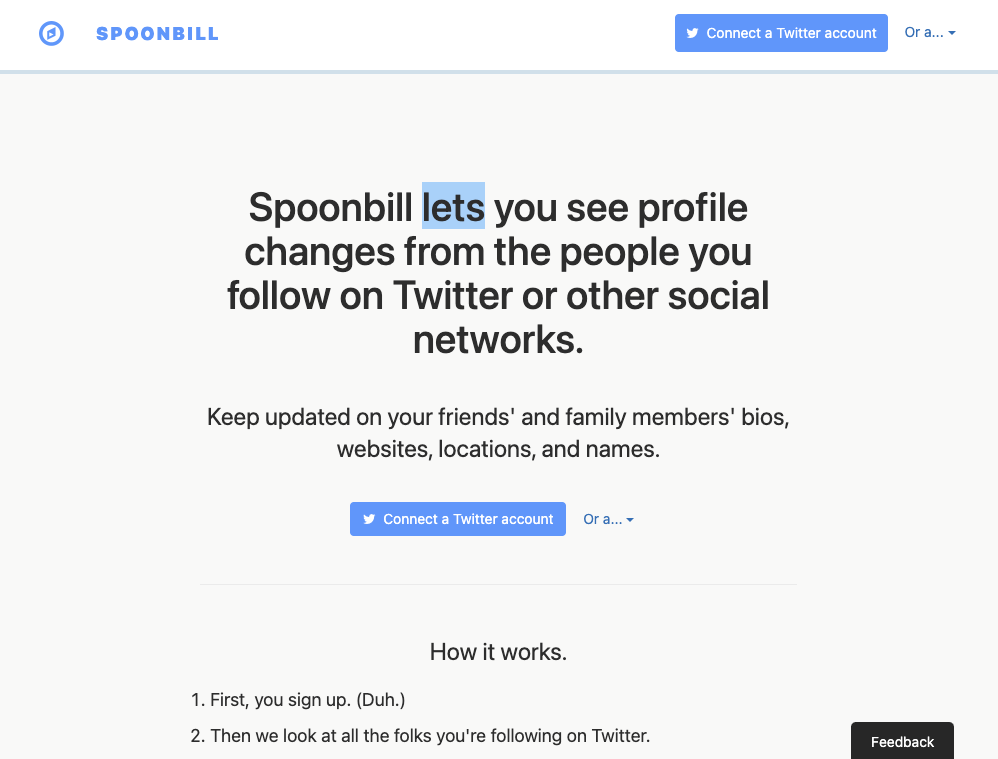This screenshot has height=759, width=998.
Task: Click the SPOONBILL brand name in header
Action: (157, 34)
